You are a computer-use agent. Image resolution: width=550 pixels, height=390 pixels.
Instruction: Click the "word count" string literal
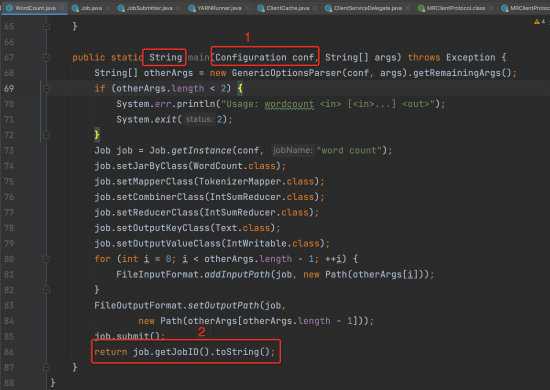click(349, 150)
